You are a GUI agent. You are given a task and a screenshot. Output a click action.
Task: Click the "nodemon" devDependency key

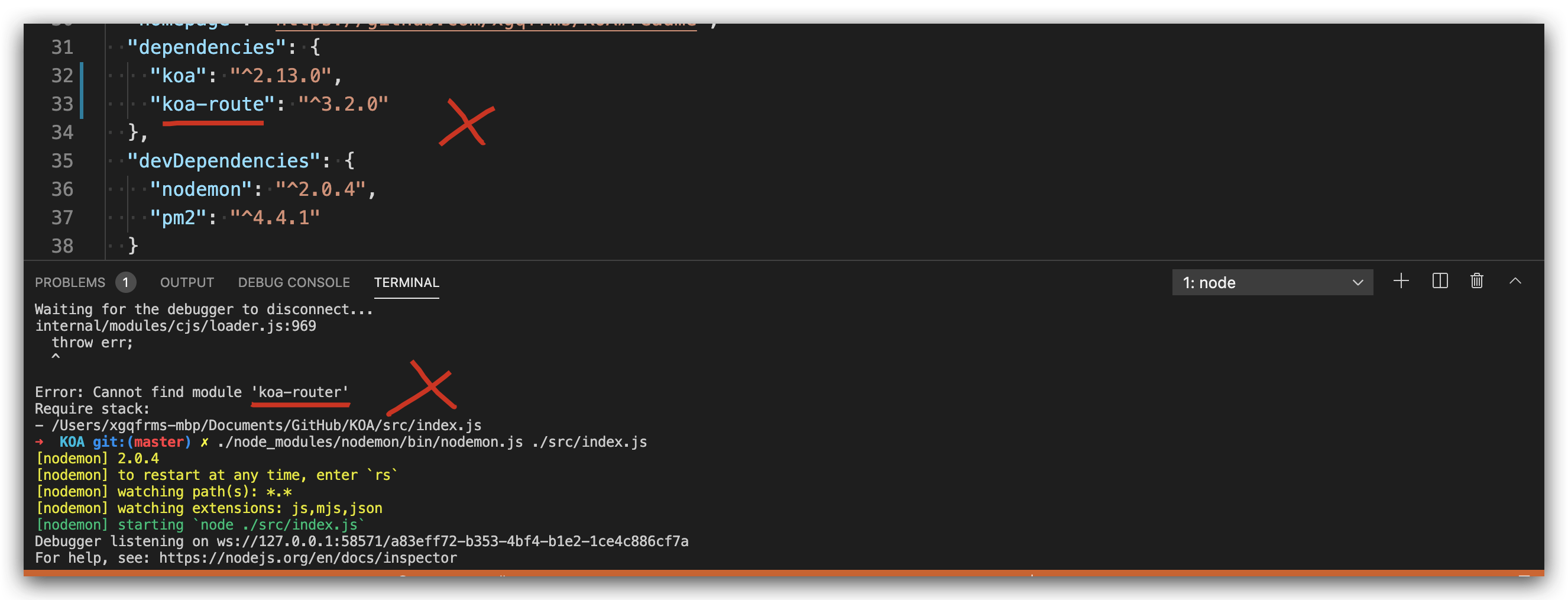tap(201, 189)
